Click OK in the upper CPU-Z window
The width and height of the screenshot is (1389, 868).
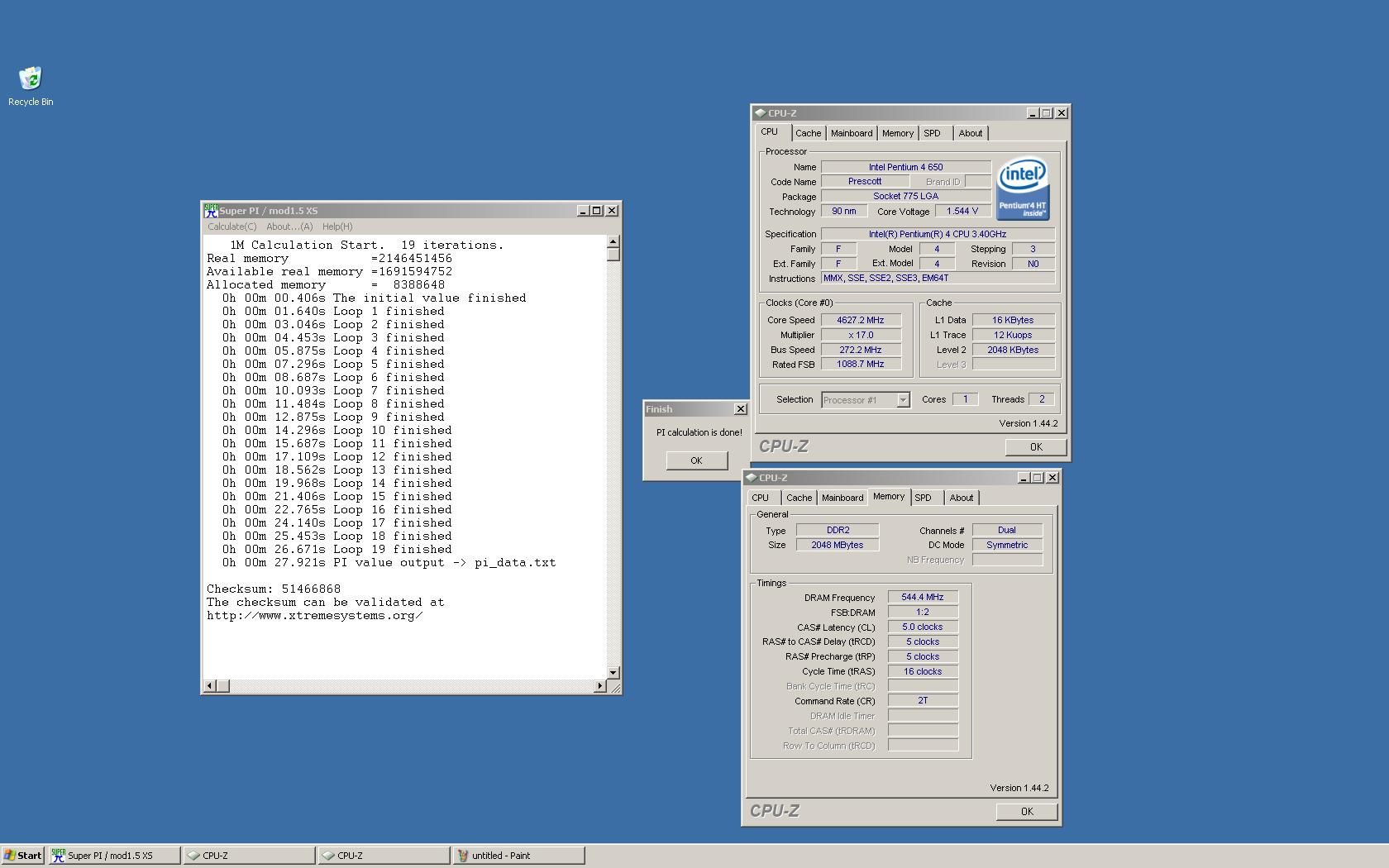[1036, 447]
